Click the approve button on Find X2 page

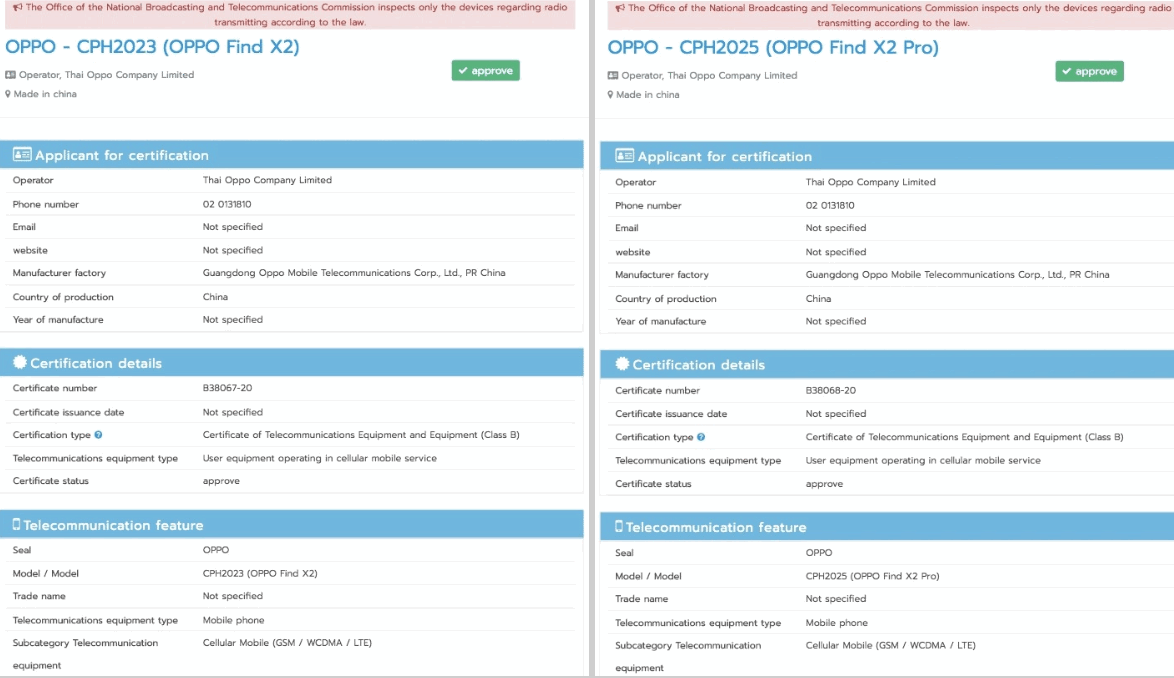[485, 70]
